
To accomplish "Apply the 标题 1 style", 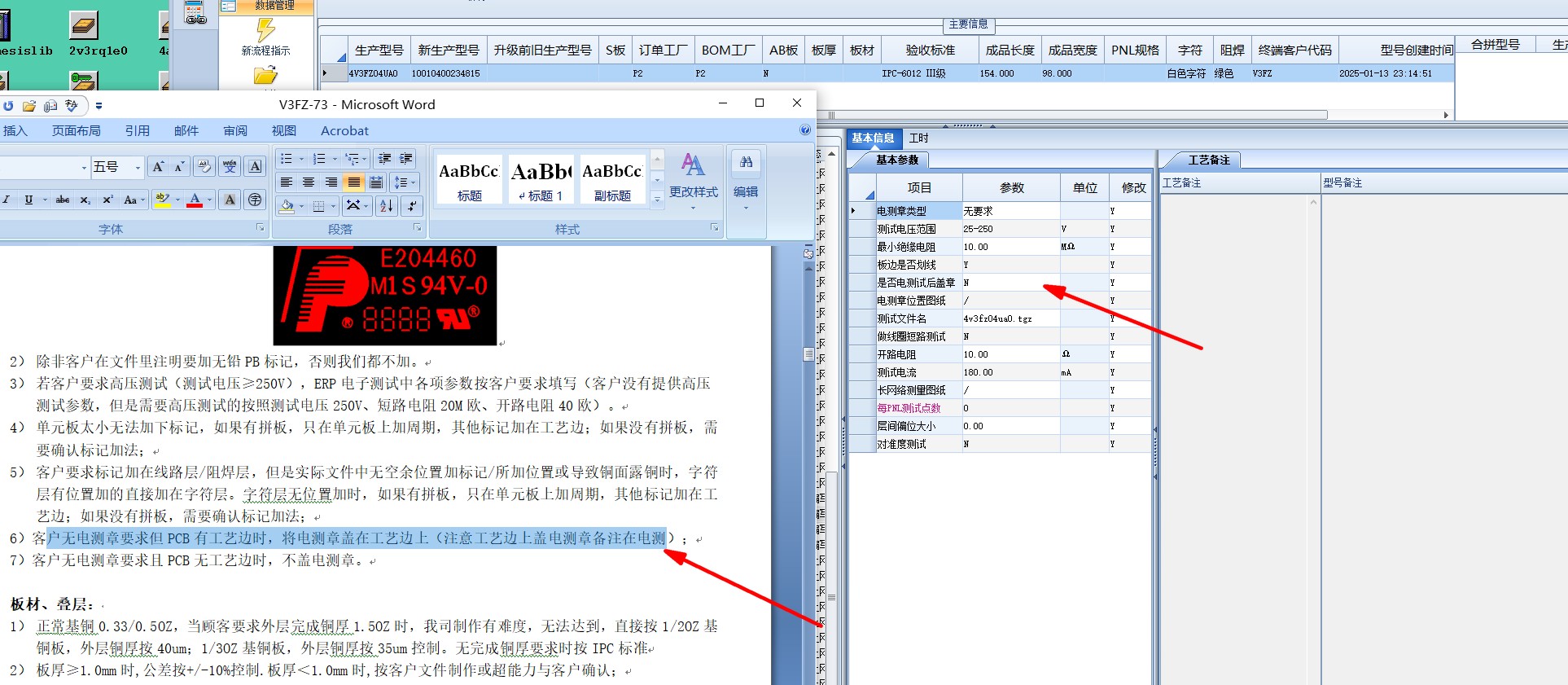I will (x=541, y=179).
